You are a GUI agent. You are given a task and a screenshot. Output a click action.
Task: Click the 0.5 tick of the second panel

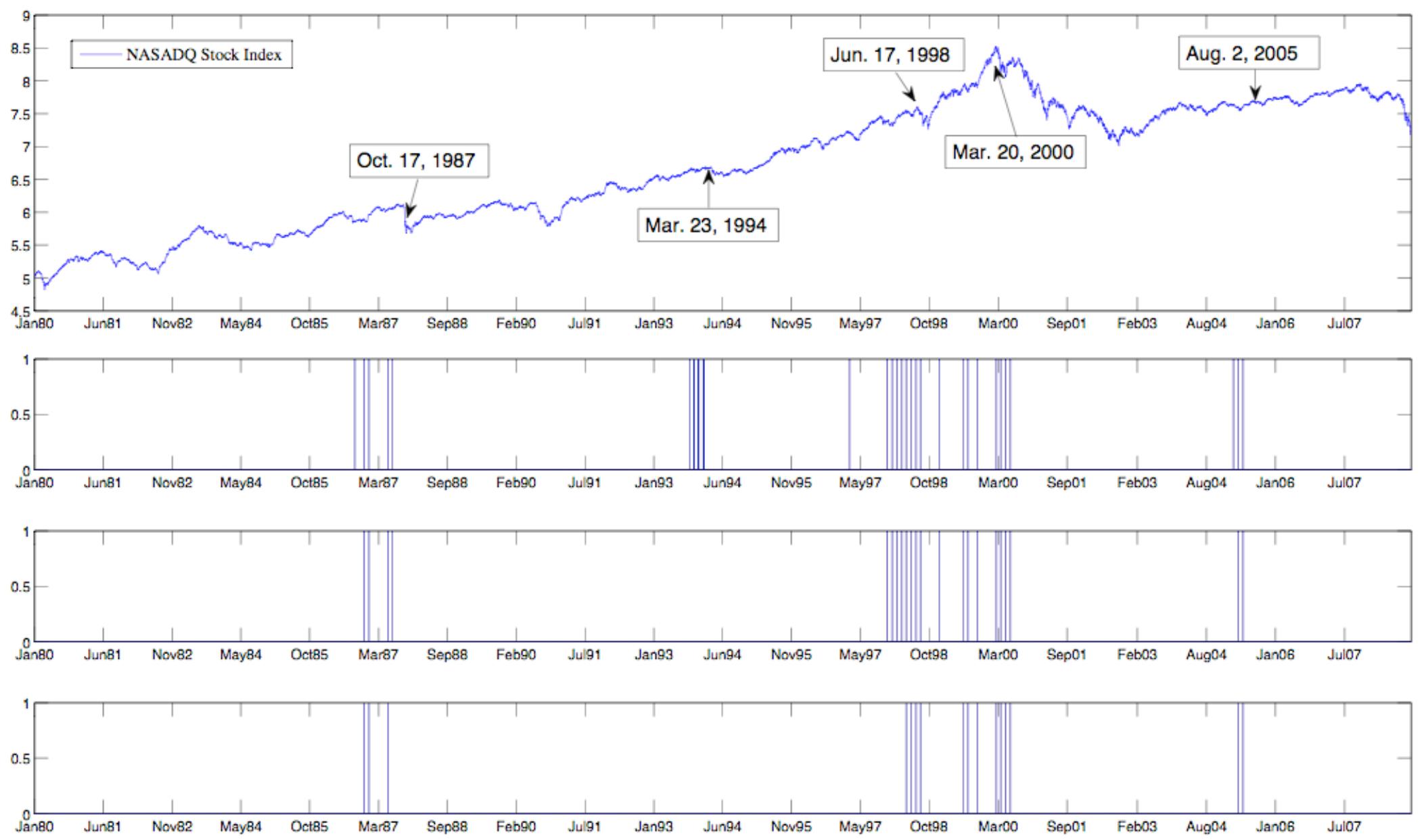(19, 415)
